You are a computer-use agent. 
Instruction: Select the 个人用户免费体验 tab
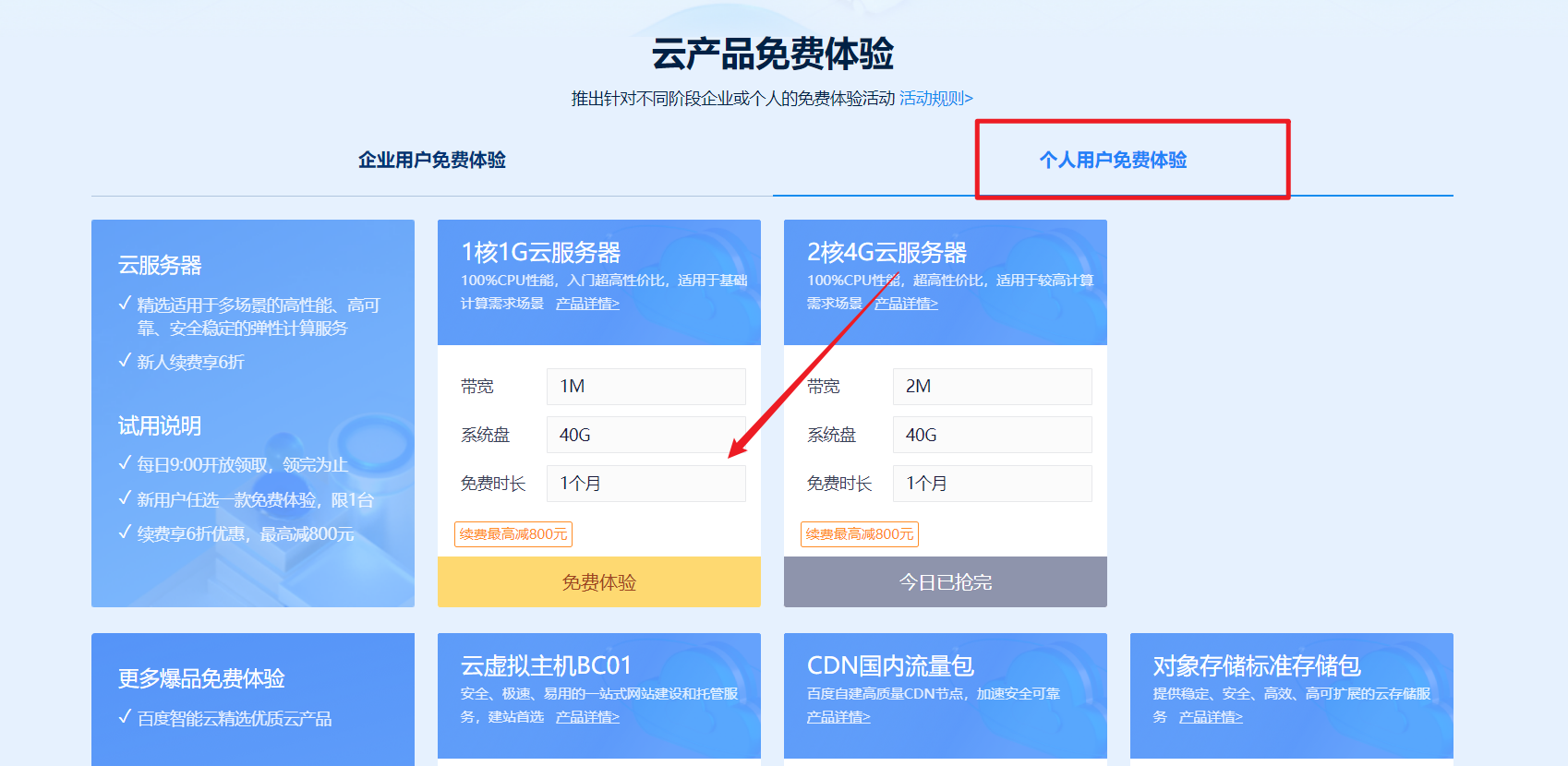[x=1113, y=160]
